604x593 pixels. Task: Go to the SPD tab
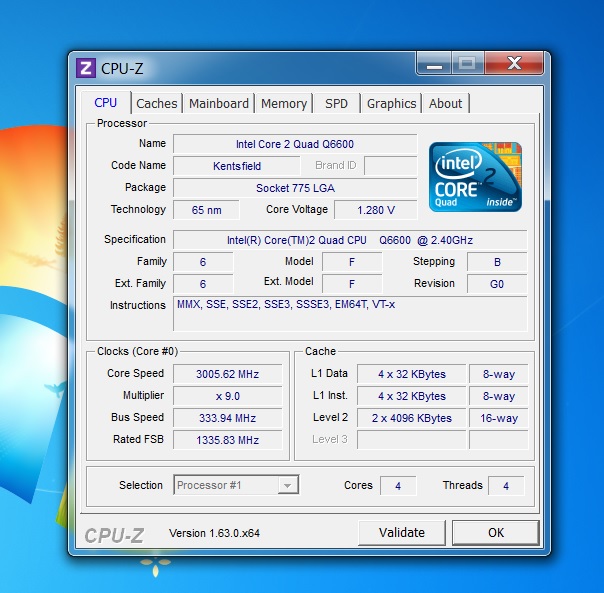click(337, 103)
